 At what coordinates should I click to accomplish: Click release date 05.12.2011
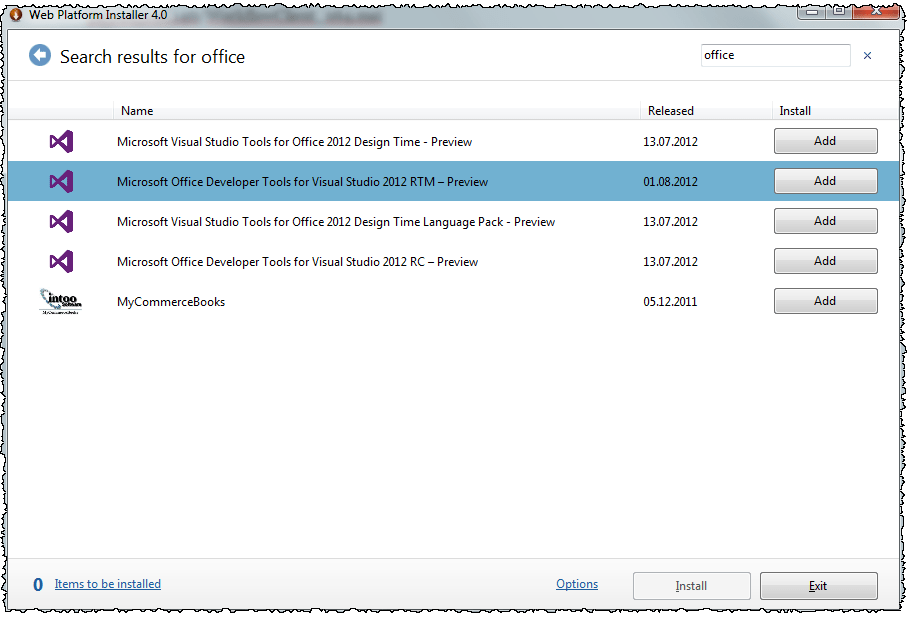point(670,302)
